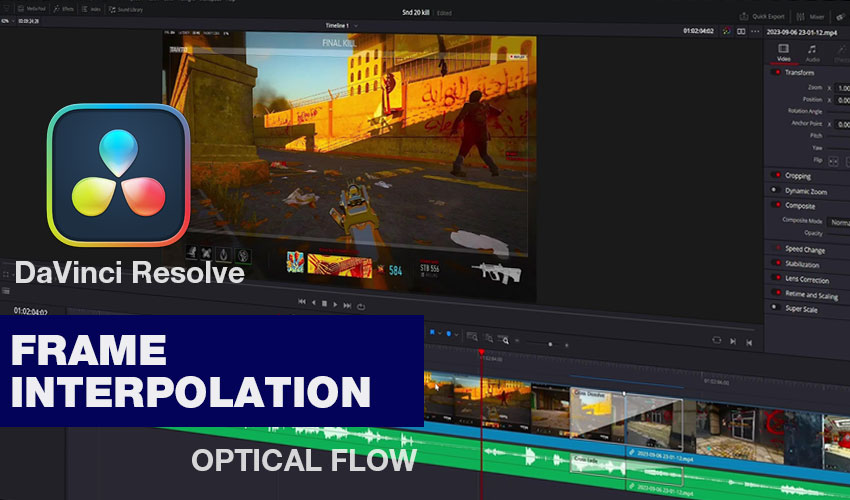850x500 pixels.
Task: Expand the Cropping section
Action: pos(798,176)
